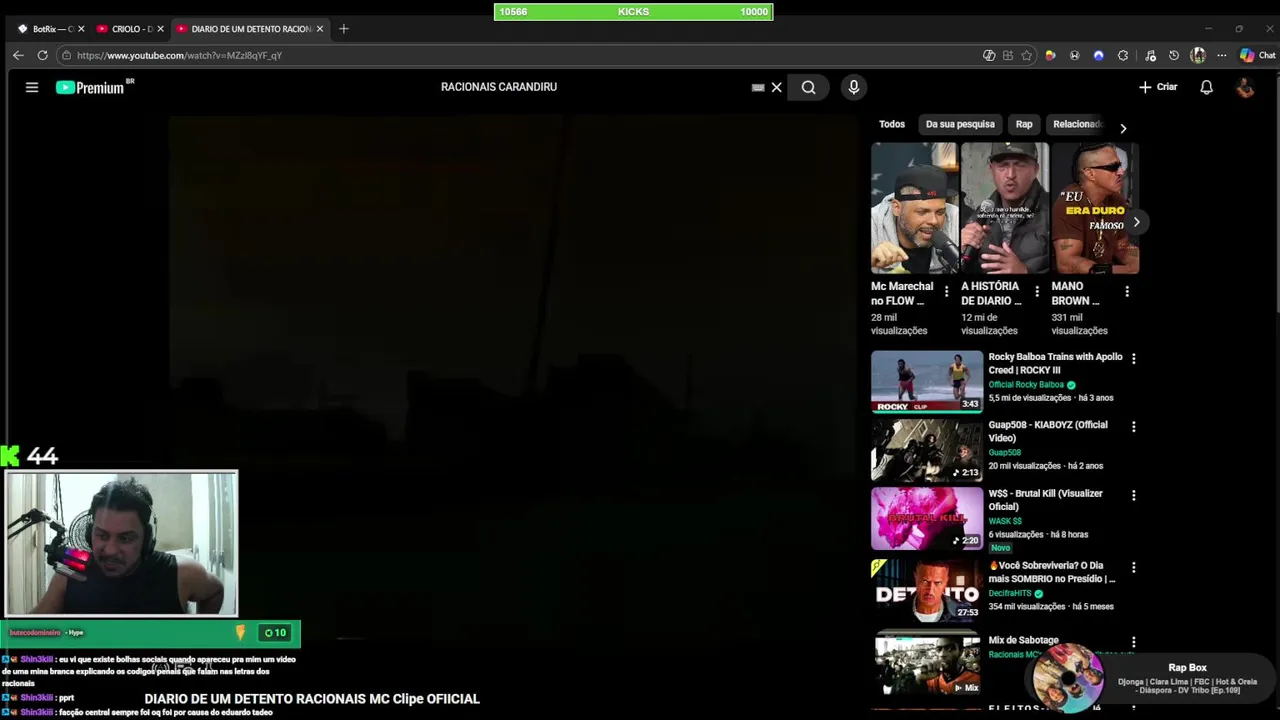
Task: Open the Official Rocky Balboa channel link
Action: point(1026,385)
